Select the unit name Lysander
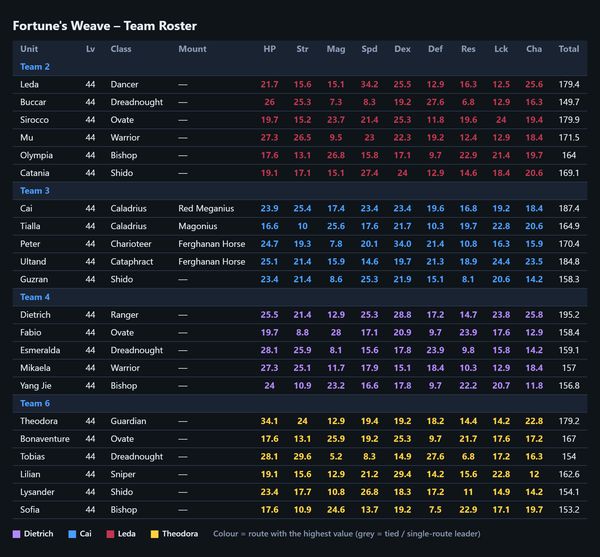600x557 pixels. [38, 492]
